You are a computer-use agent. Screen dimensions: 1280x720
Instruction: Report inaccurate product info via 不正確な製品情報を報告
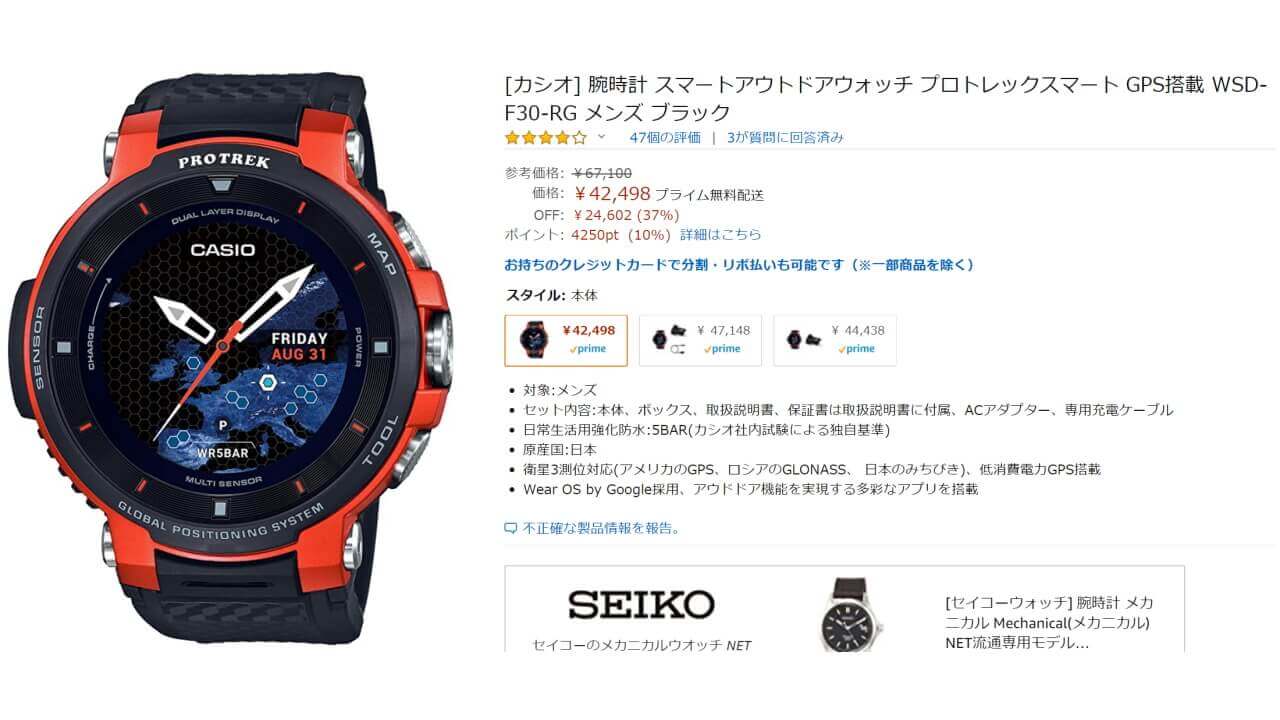point(601,528)
